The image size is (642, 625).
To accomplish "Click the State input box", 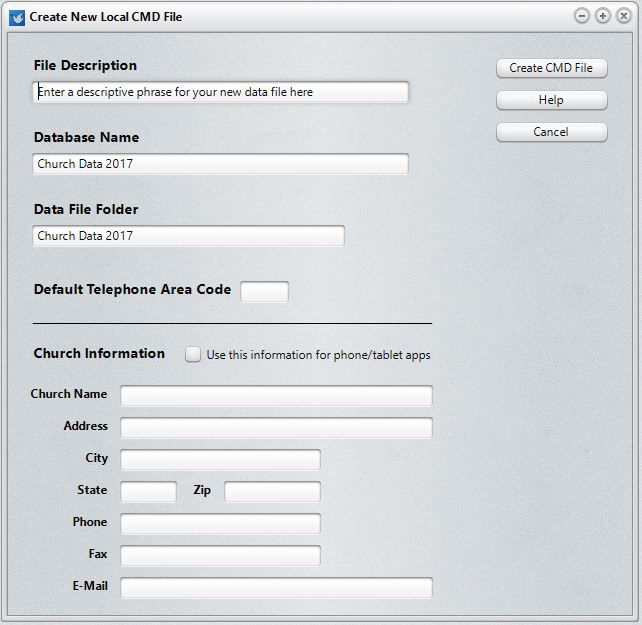I will tap(149, 491).
